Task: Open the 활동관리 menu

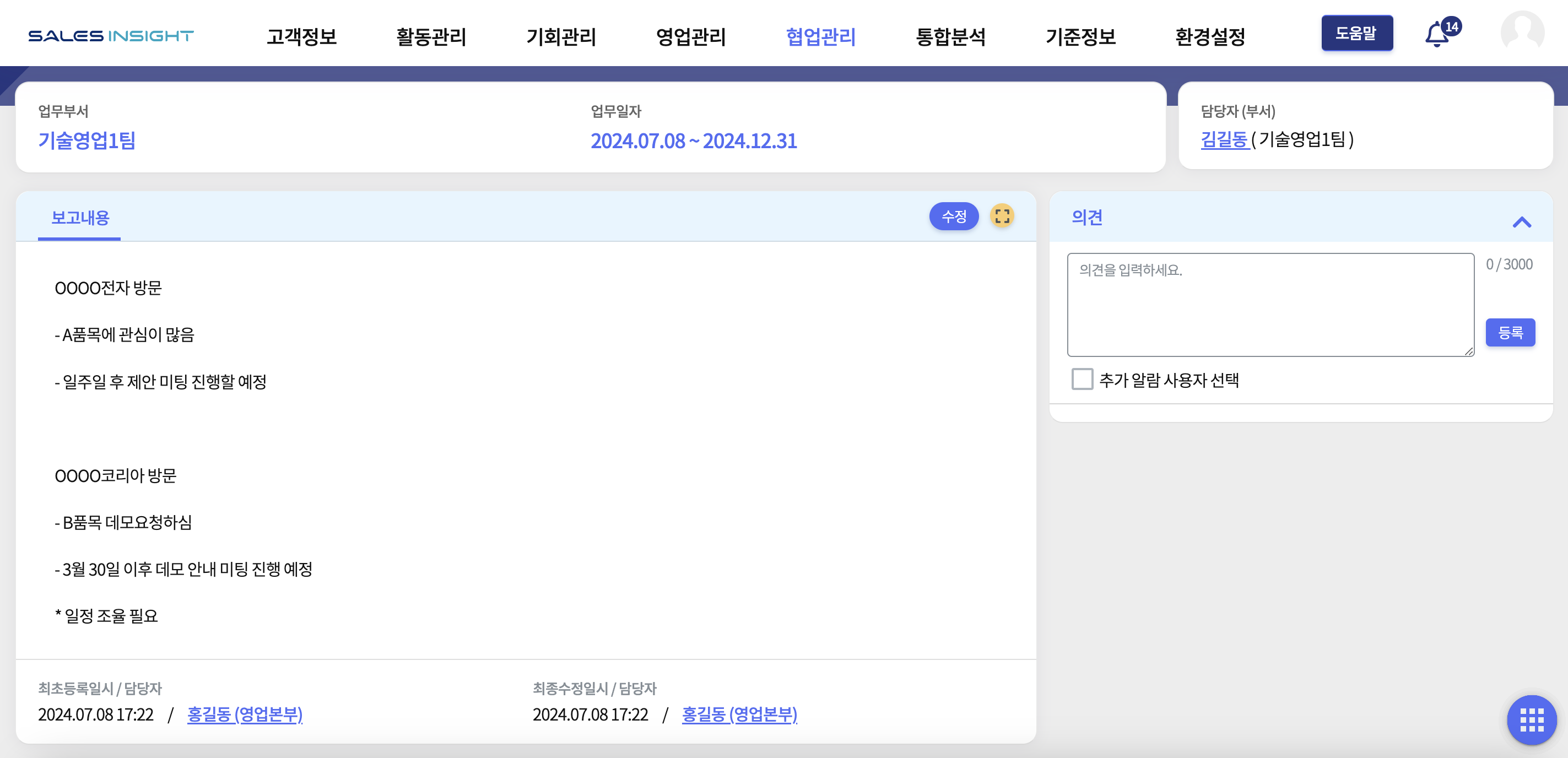Action: pos(431,36)
